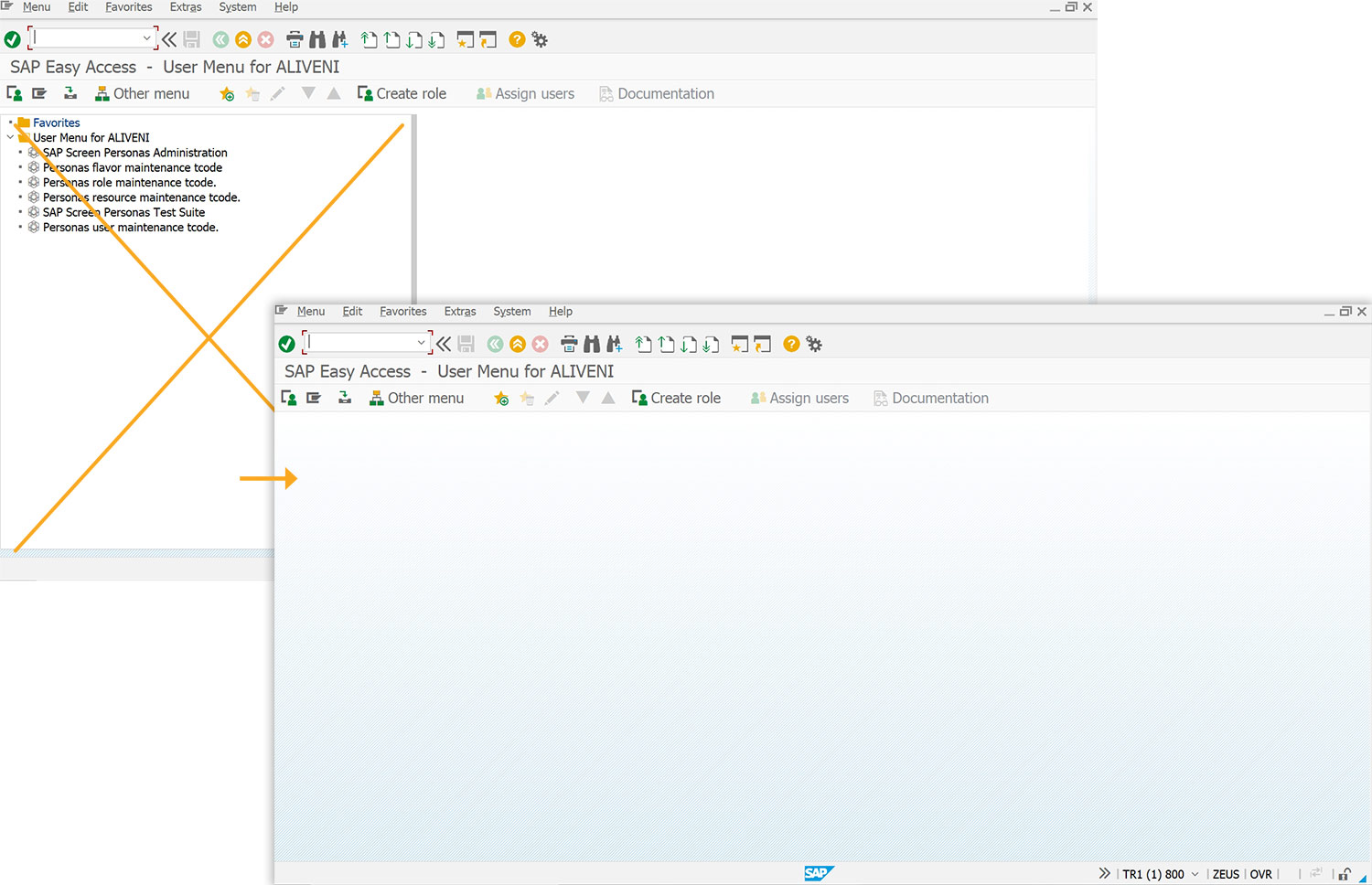1372x885 pixels.
Task: Click Save icon in front window toolbar
Action: click(466, 344)
